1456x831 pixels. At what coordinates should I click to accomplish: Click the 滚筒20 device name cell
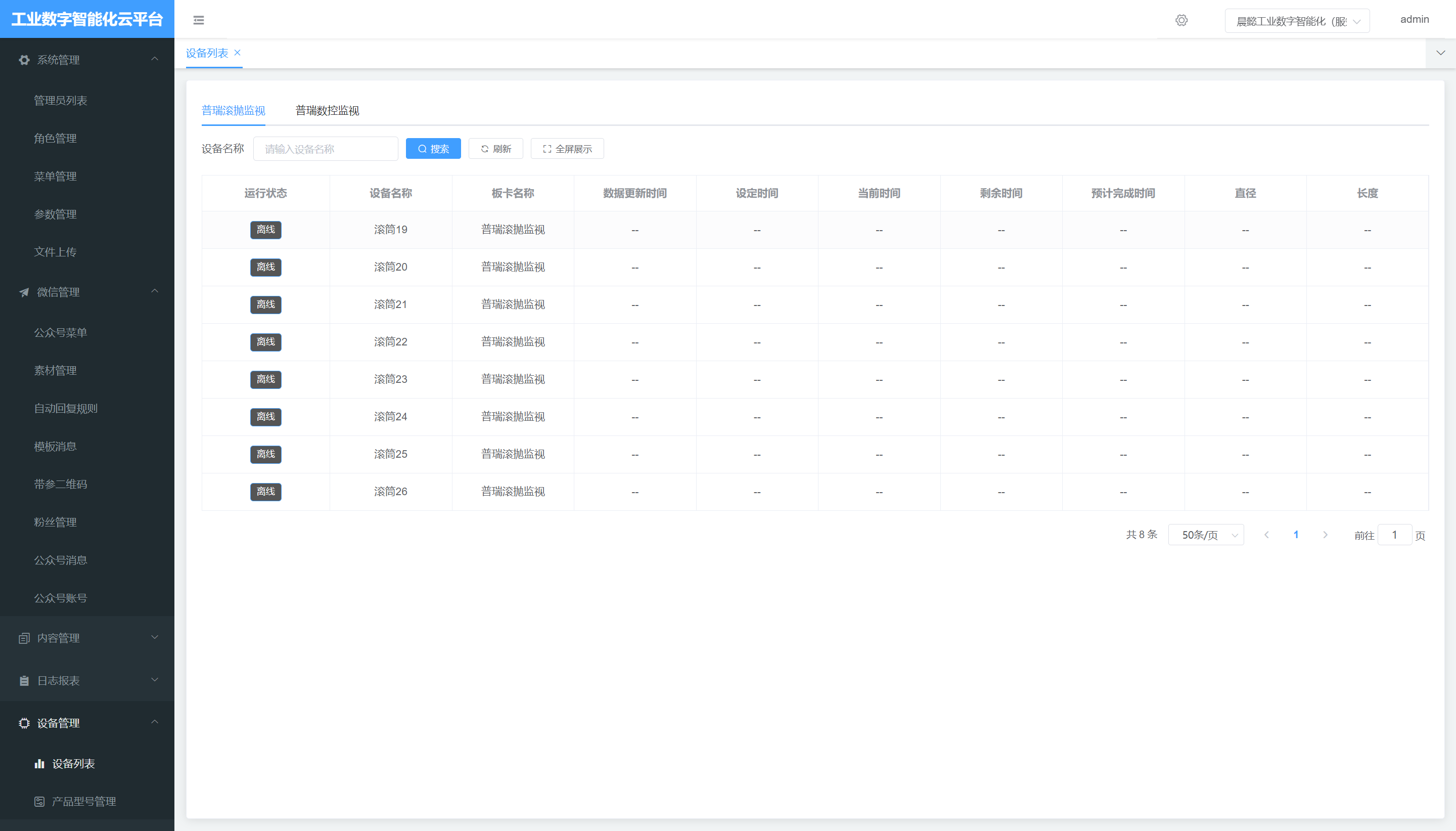pos(391,267)
